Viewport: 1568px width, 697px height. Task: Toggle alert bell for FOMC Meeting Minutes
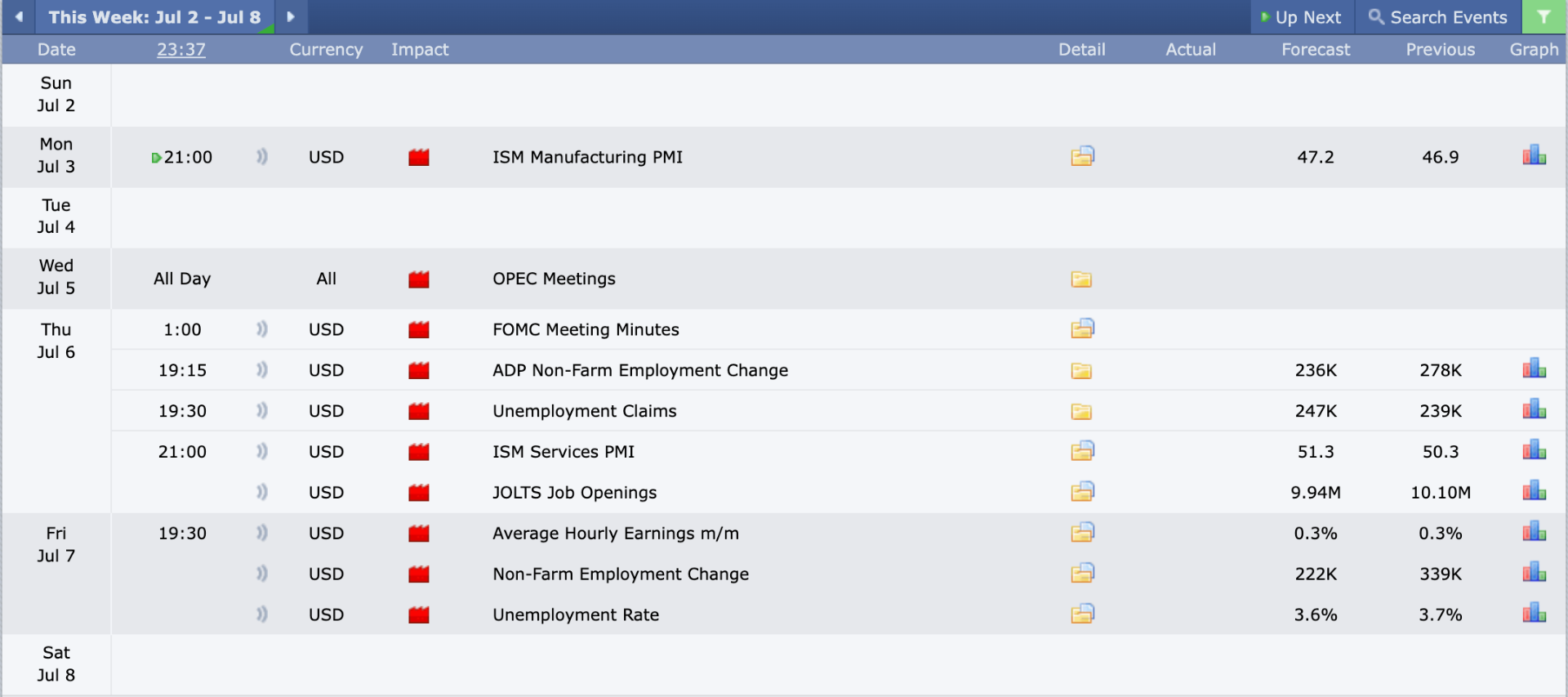(x=262, y=328)
